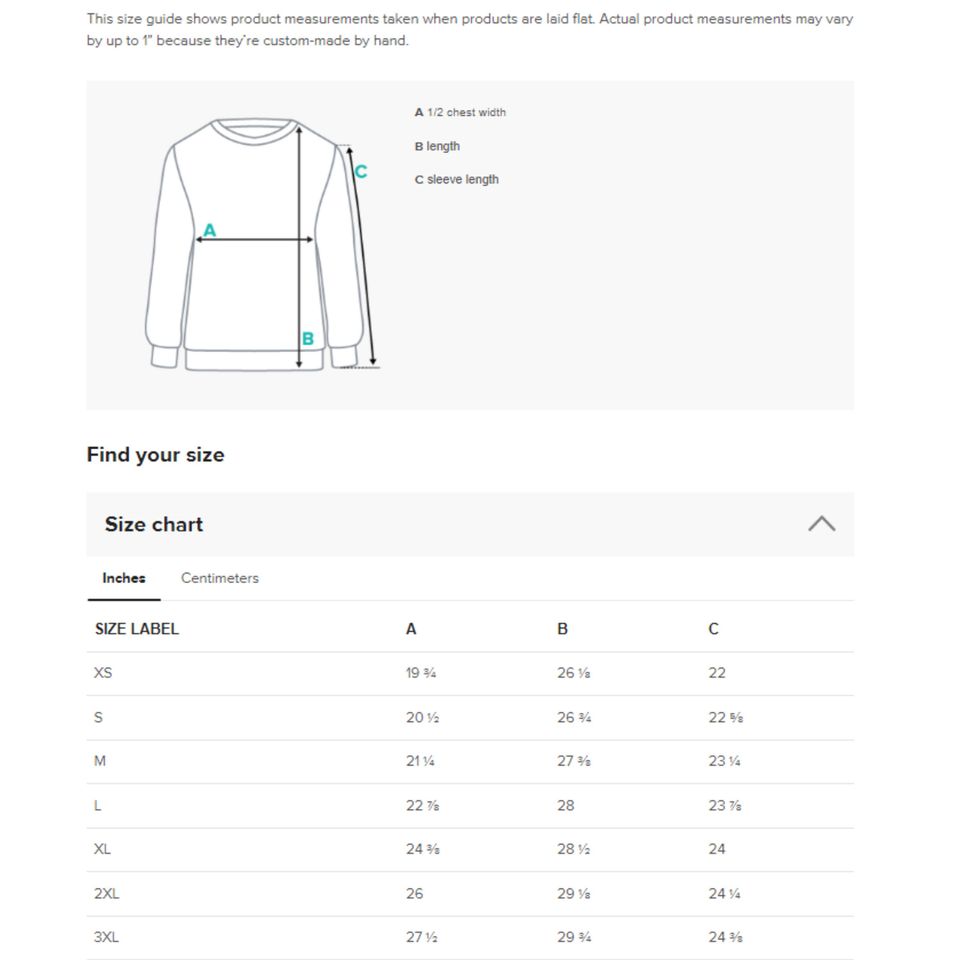Click the "Find your size" heading
960x960 pixels.
(x=155, y=455)
